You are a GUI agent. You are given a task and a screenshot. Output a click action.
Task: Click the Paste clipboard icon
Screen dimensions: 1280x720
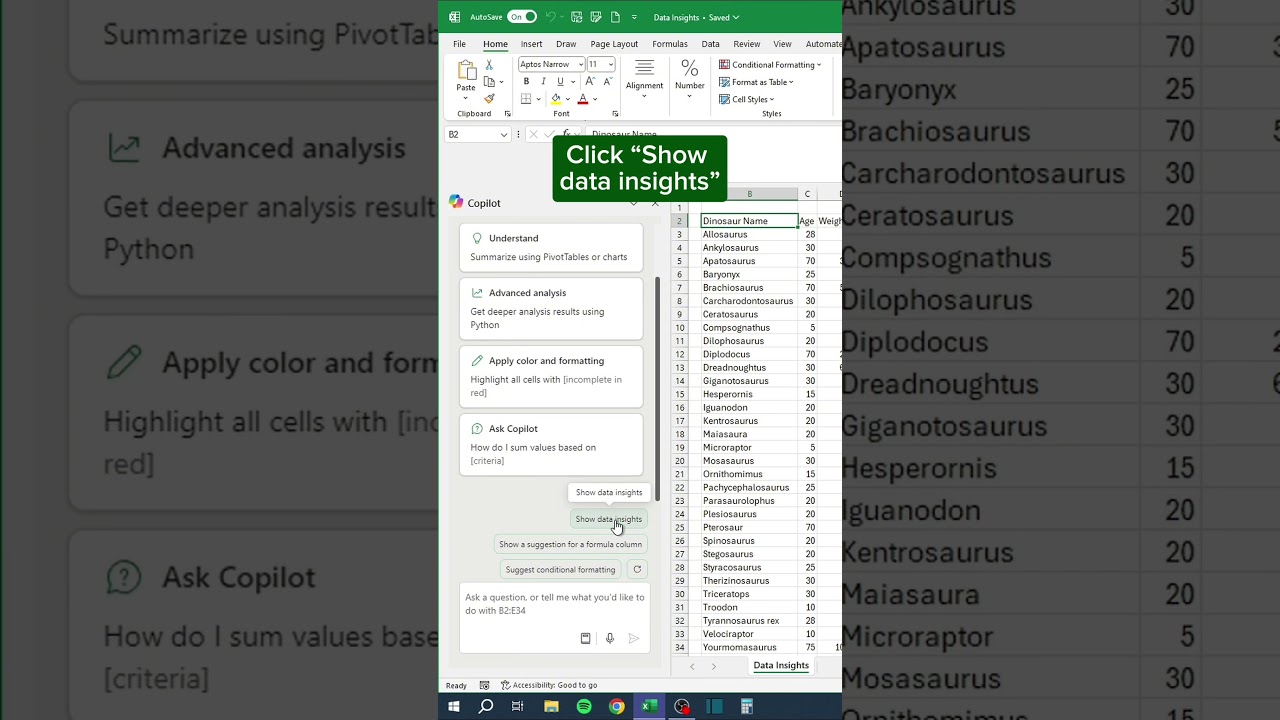pos(466,70)
